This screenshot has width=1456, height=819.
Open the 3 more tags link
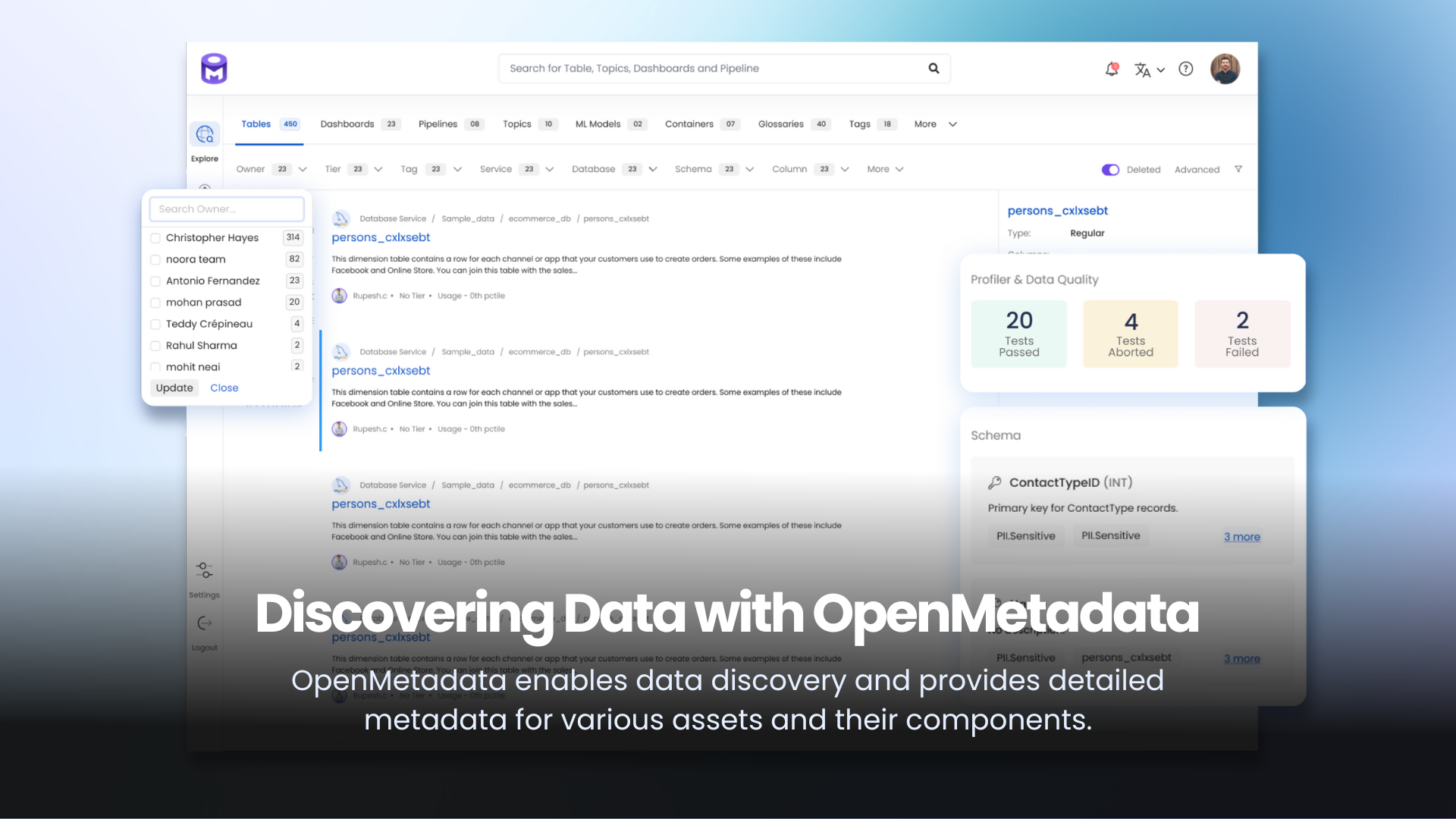1241,536
